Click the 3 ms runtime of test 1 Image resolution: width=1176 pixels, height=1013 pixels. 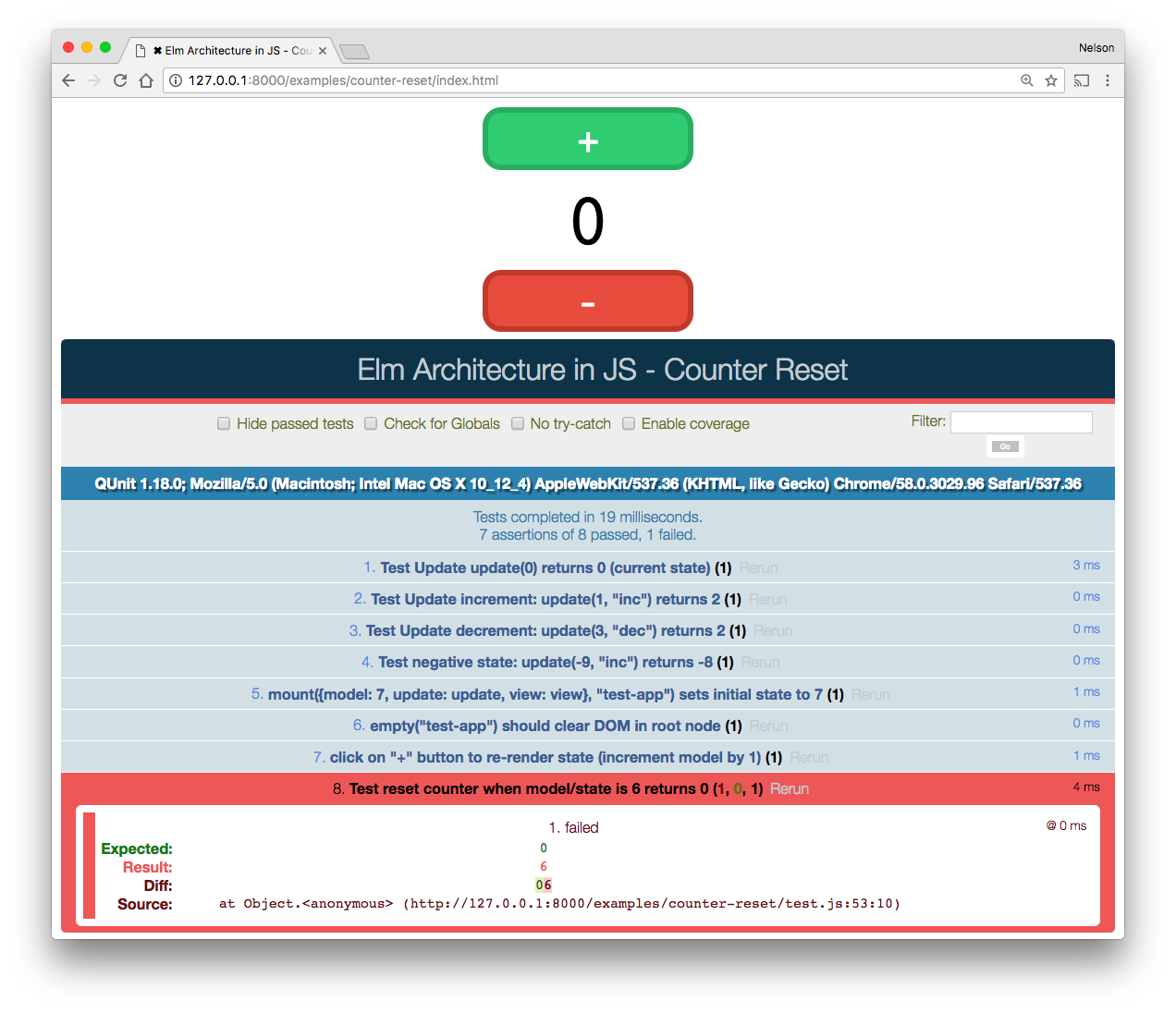pos(1086,565)
